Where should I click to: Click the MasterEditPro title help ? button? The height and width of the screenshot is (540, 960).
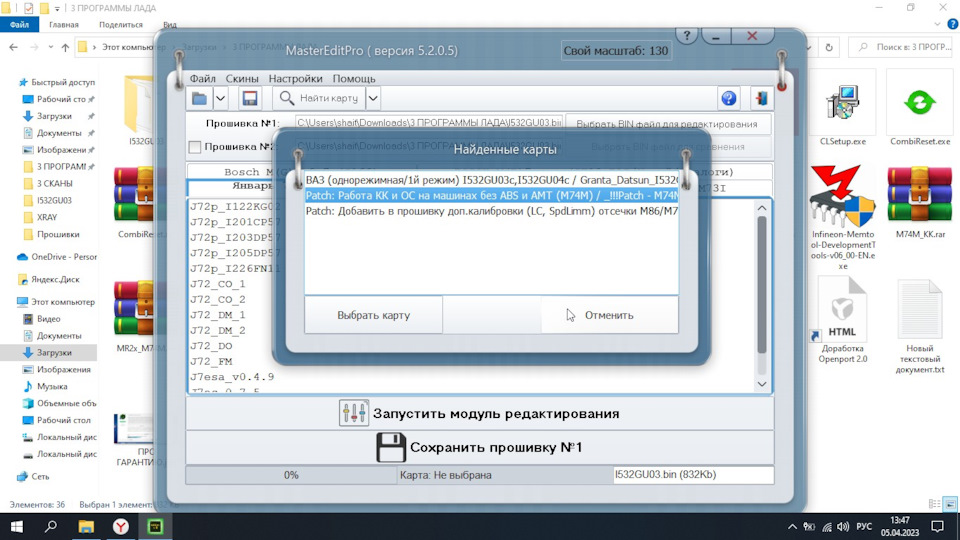[x=687, y=36]
